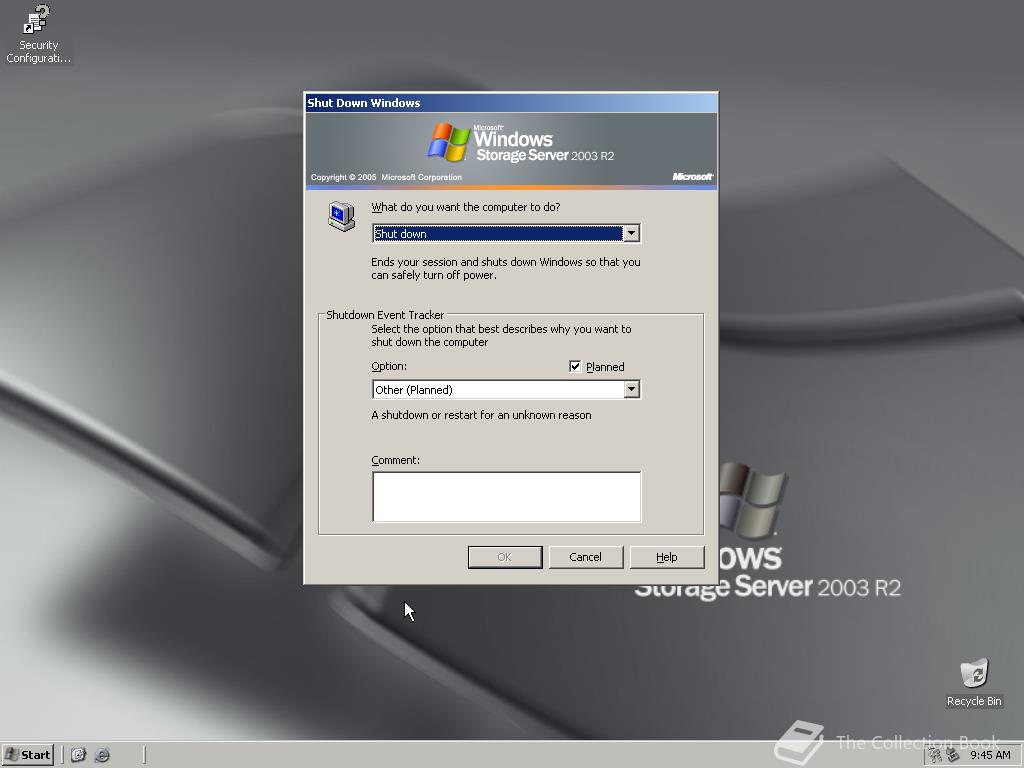1024x768 pixels.
Task: Open the Recycle Bin icon
Action: [x=974, y=682]
